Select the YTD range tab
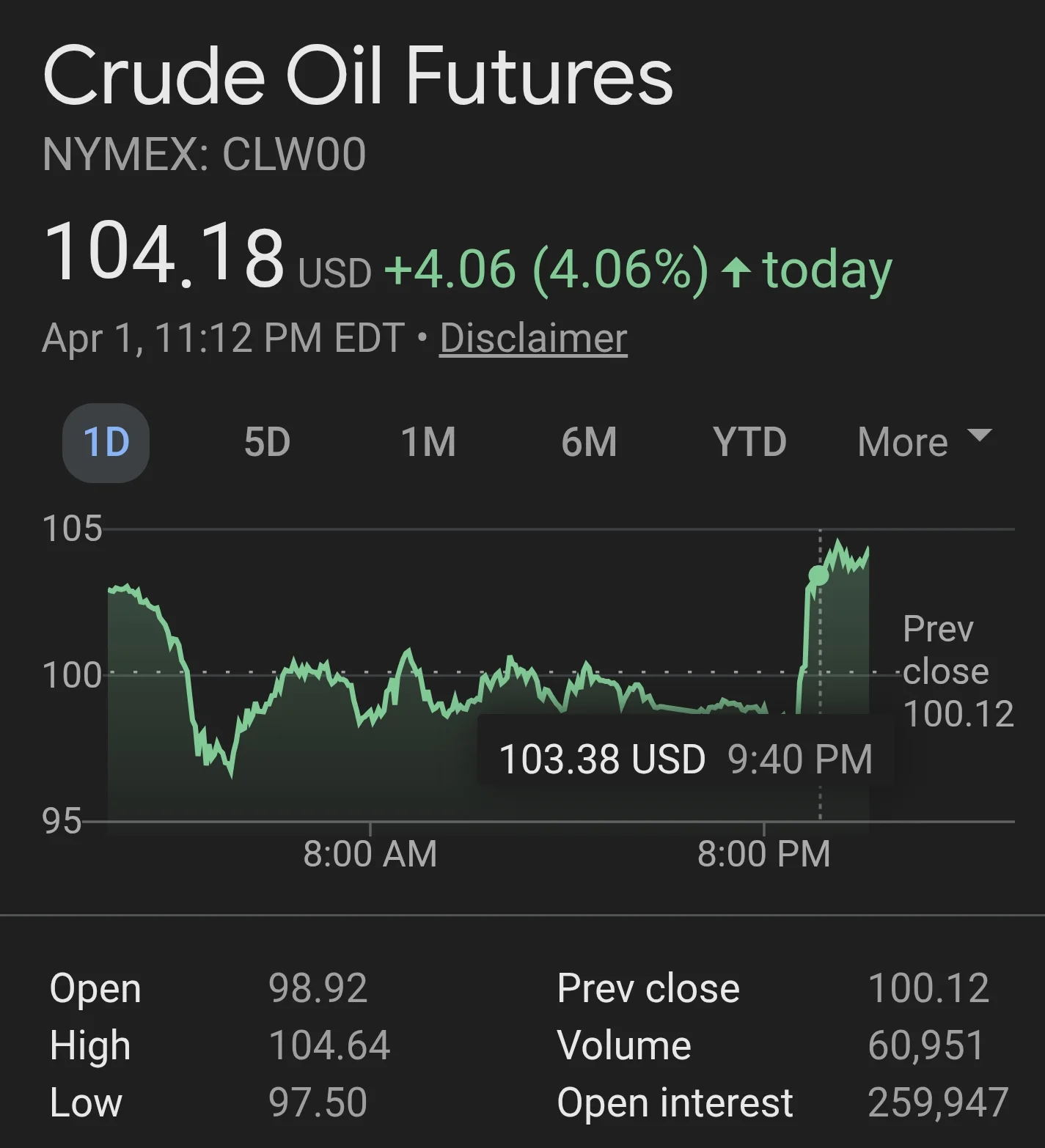 point(749,443)
